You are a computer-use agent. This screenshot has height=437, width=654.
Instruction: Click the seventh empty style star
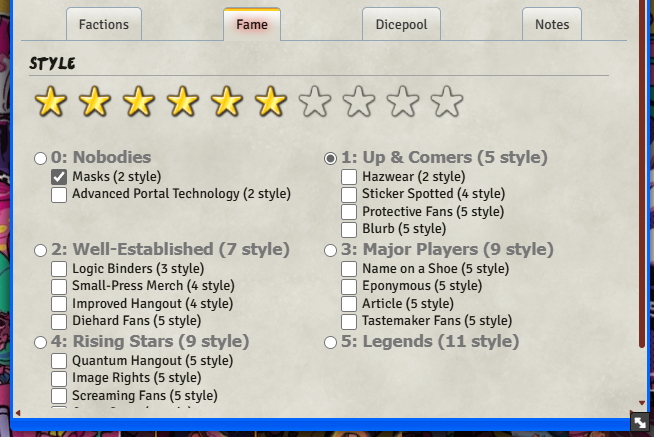pyautogui.click(x=315, y=101)
